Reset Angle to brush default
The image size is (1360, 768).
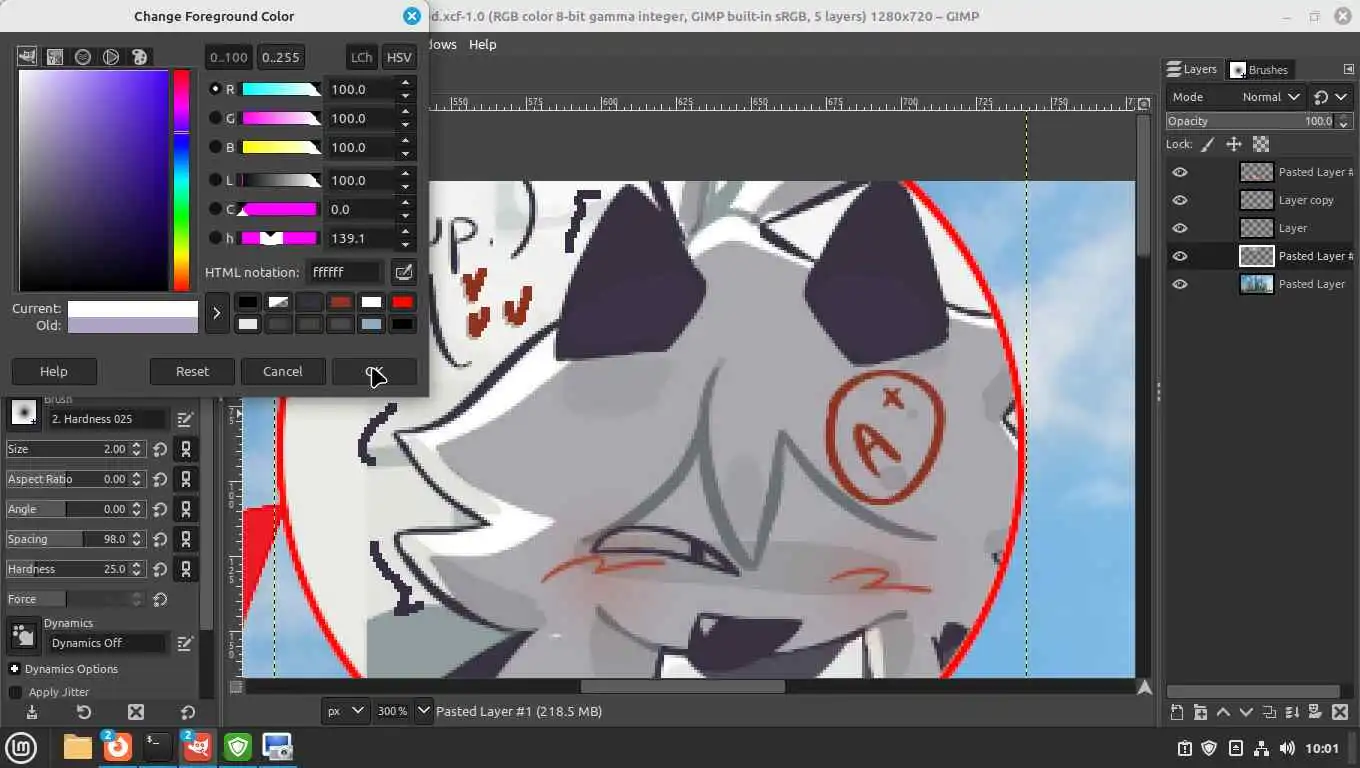[160, 509]
